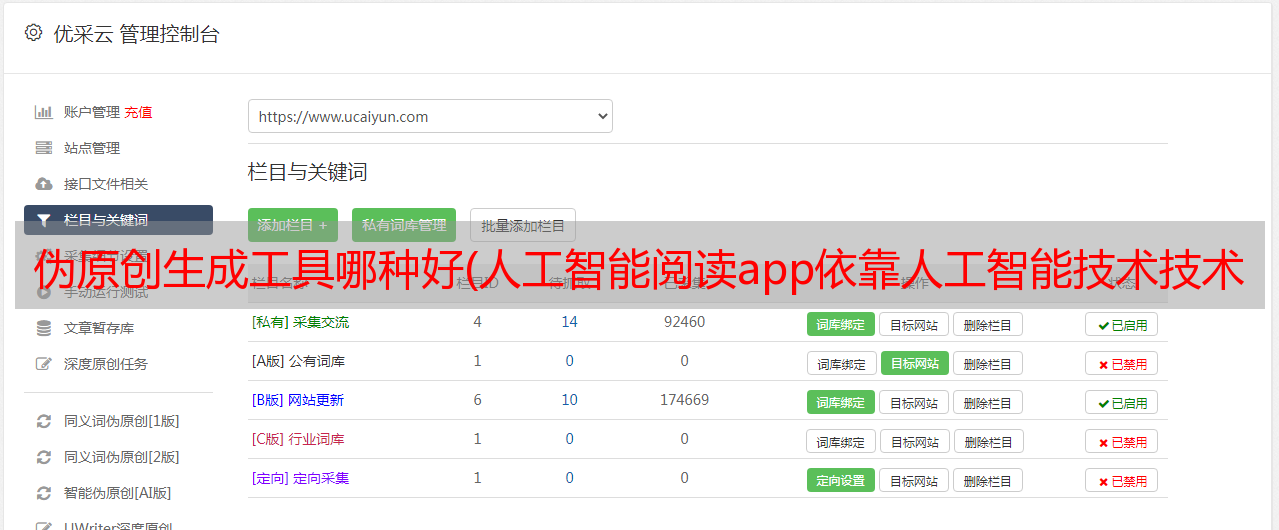Click the pending count 10
Image resolution: width=1279 pixels, height=530 pixels.
(570, 400)
